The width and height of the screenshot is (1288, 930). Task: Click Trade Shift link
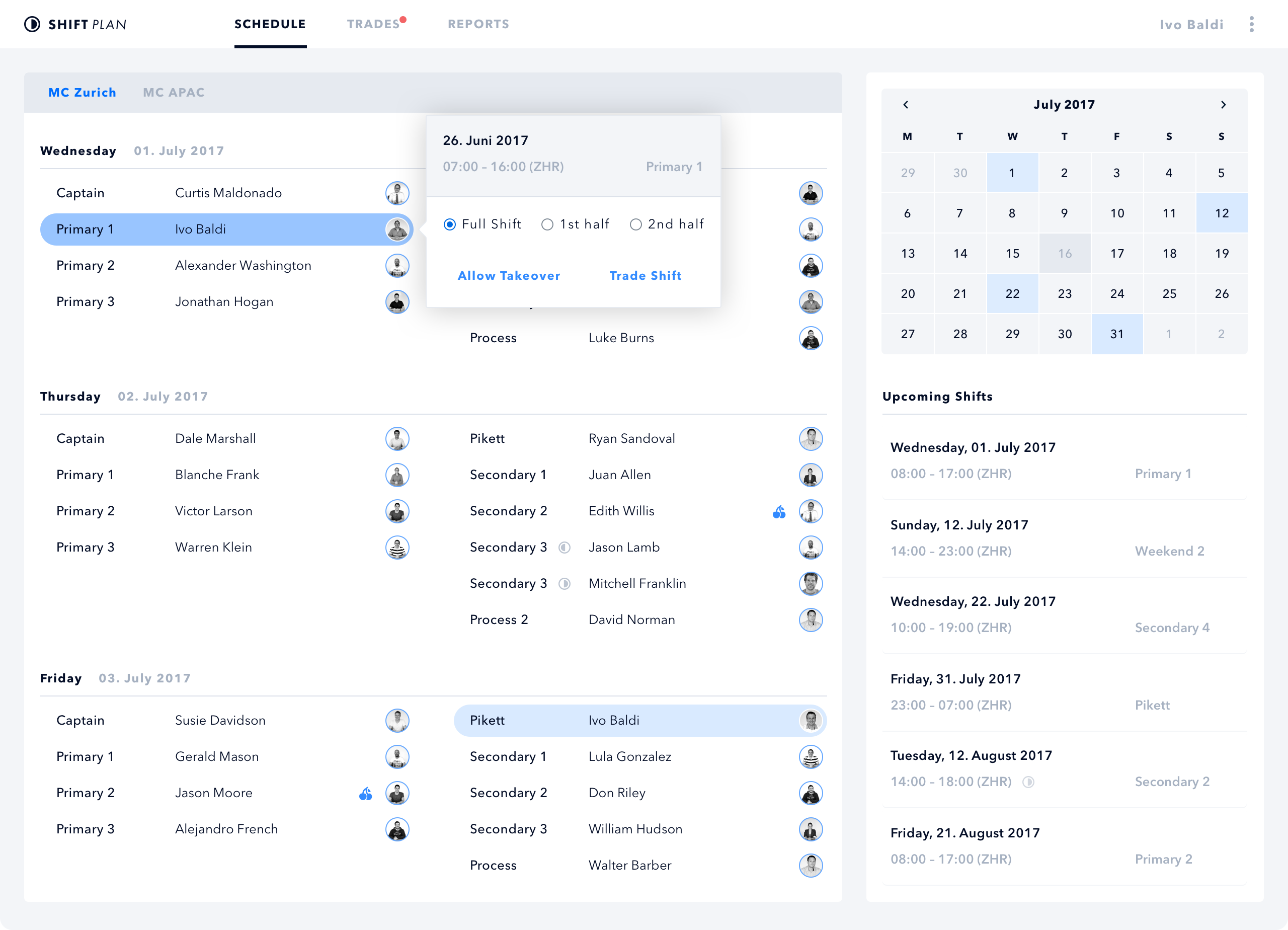click(645, 276)
